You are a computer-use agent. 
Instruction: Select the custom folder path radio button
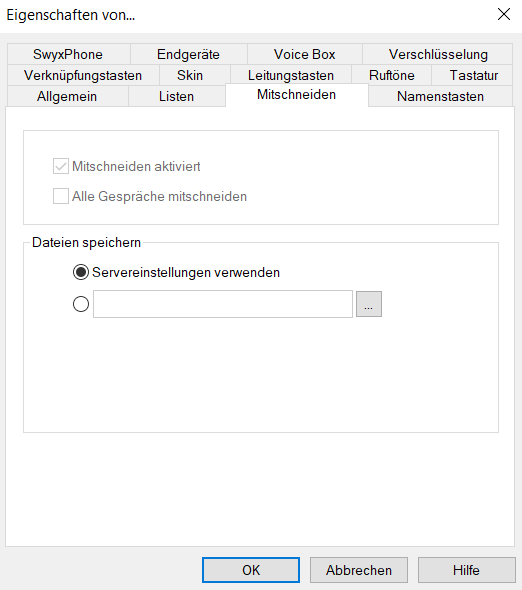pos(81,304)
